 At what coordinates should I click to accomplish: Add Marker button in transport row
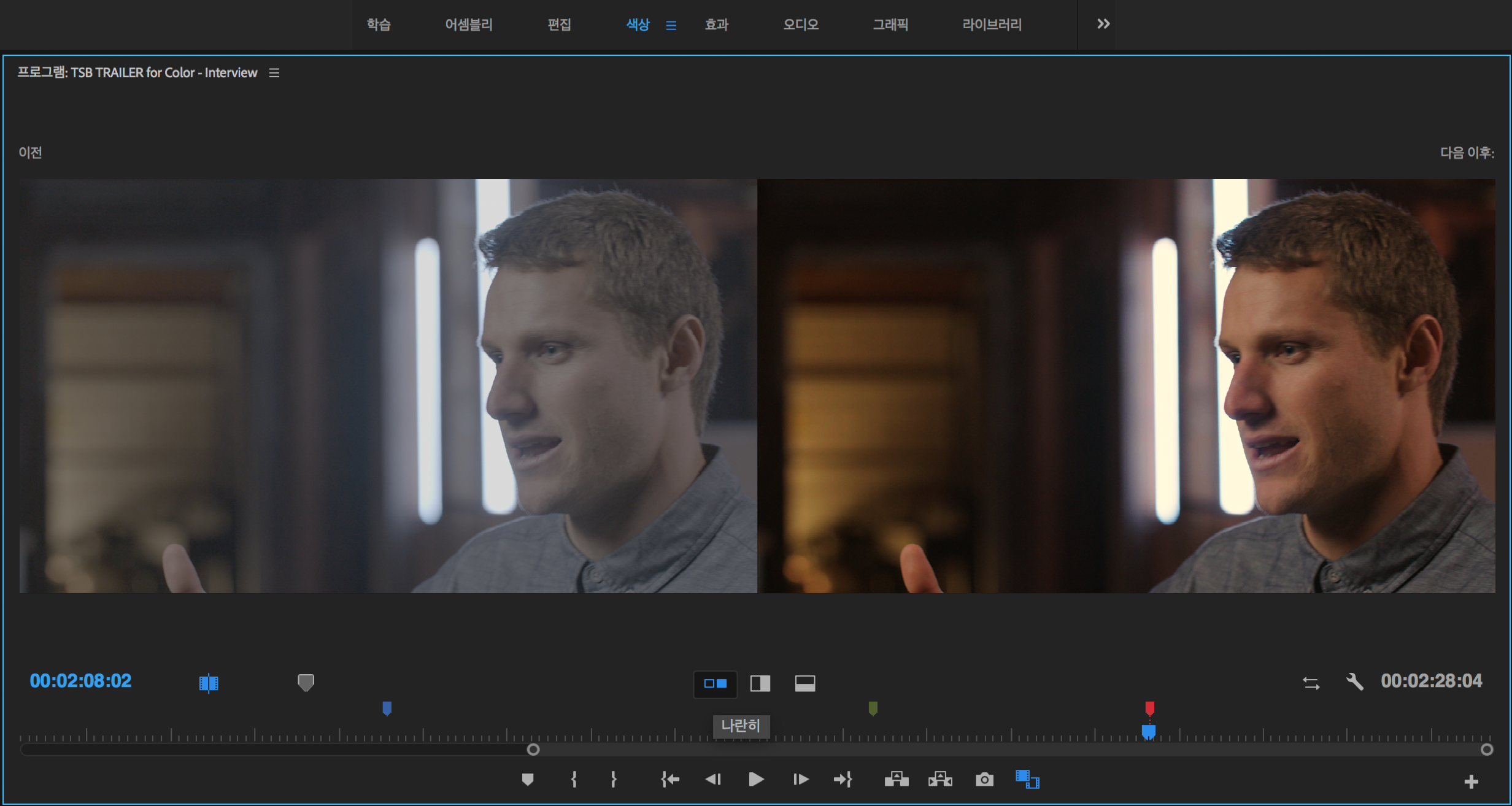point(527,780)
